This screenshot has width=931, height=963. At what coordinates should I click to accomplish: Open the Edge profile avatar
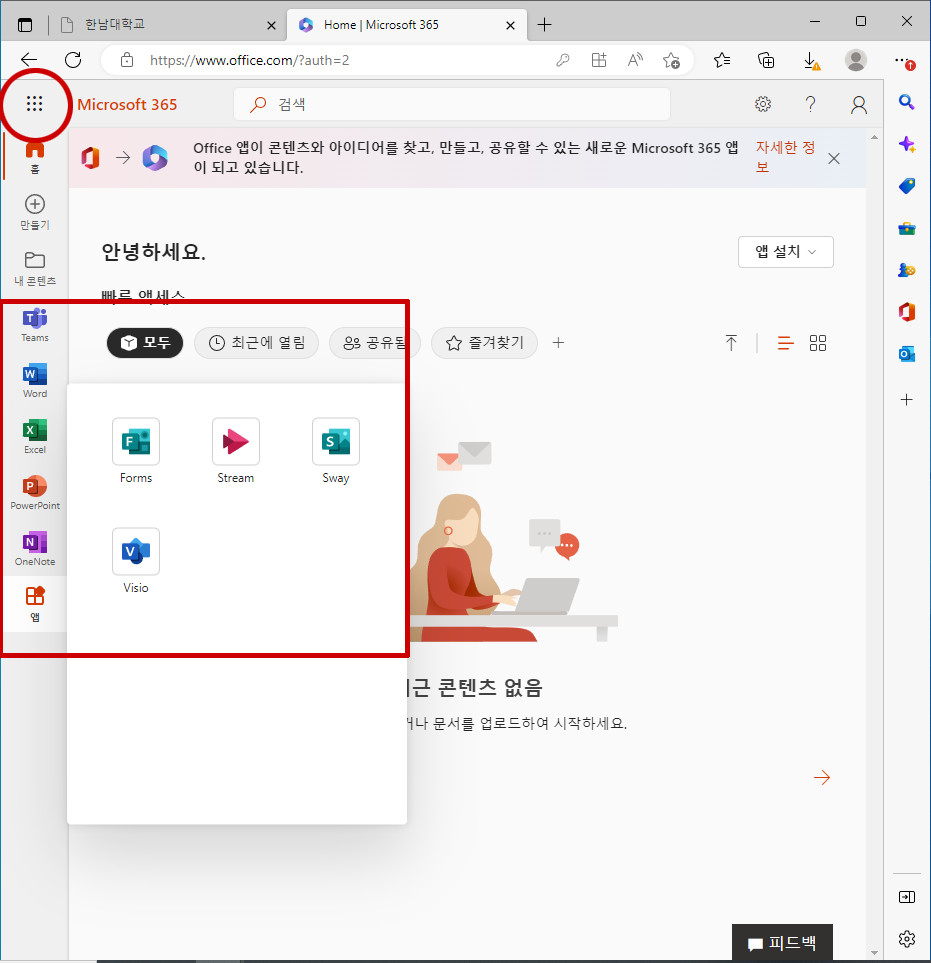[855, 60]
